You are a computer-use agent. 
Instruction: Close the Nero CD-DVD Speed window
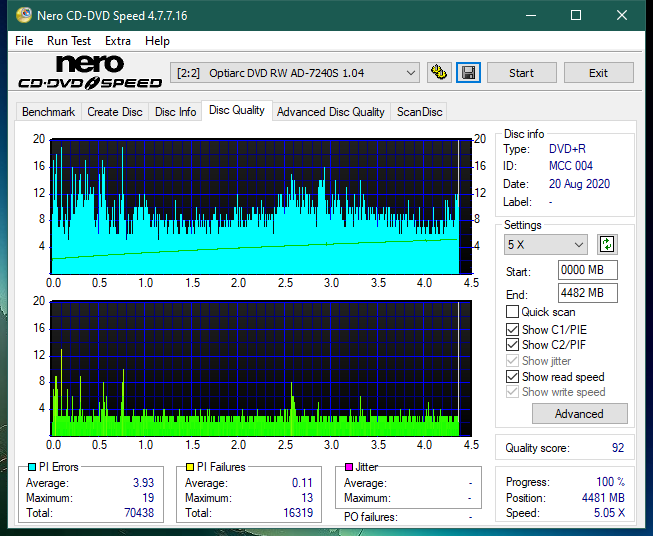pyautogui.click(x=622, y=15)
